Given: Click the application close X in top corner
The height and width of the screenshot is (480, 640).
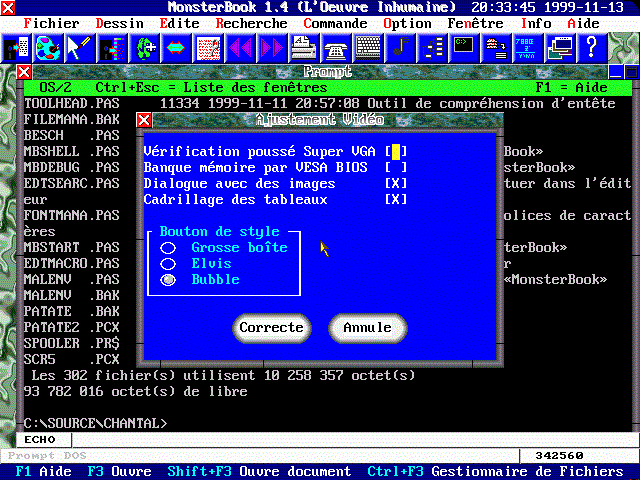Looking at the screenshot, I should tap(8, 7).
